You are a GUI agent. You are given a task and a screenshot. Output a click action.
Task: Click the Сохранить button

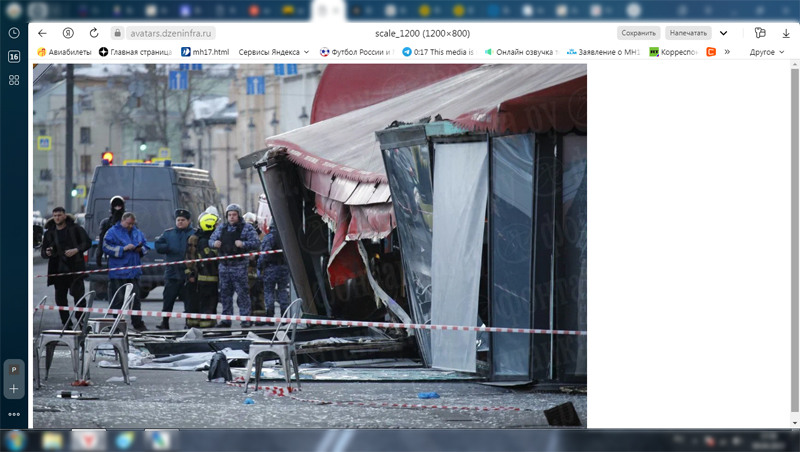638,33
